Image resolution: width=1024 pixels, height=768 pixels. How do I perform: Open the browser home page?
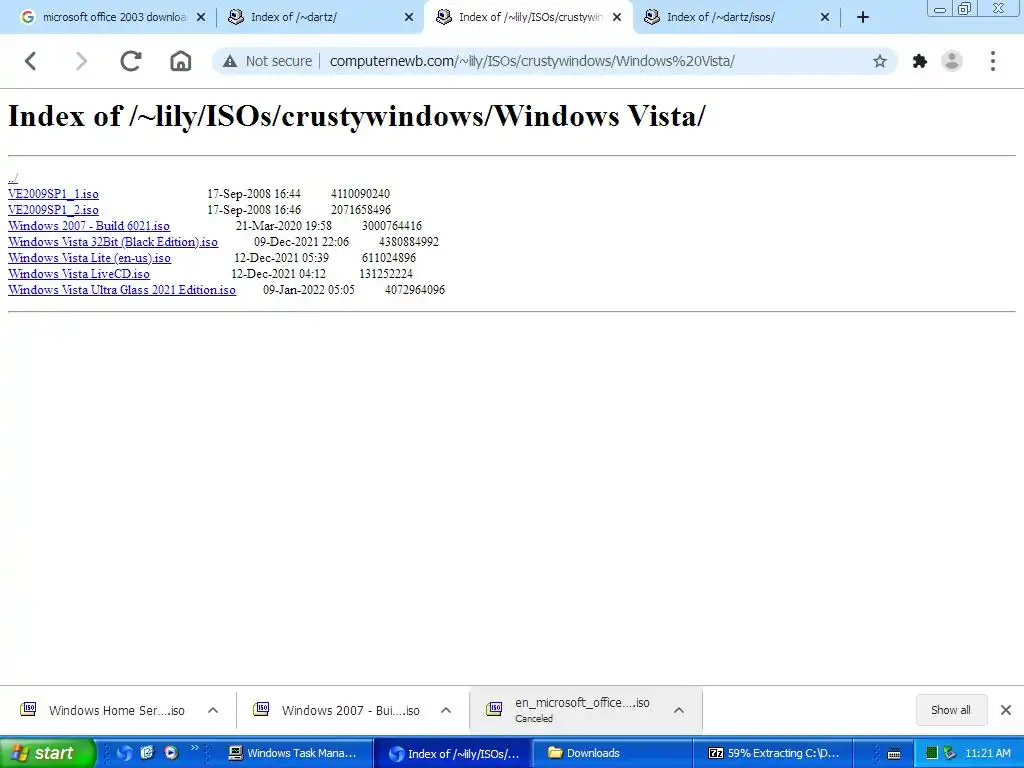pos(180,61)
